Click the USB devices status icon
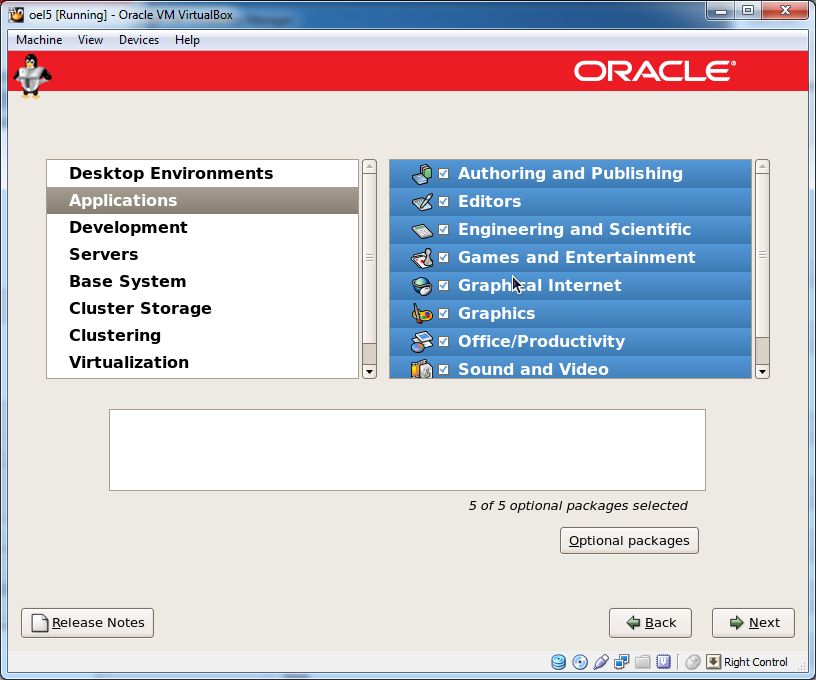Viewport: 816px width, 680px height. click(x=601, y=662)
